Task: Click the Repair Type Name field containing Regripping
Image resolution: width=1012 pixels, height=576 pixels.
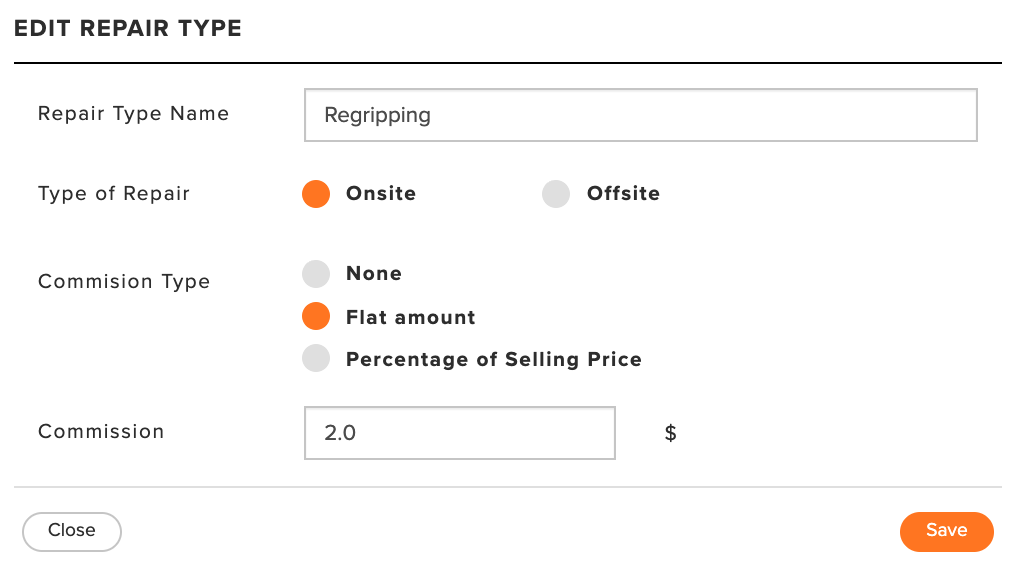Action: pos(641,115)
